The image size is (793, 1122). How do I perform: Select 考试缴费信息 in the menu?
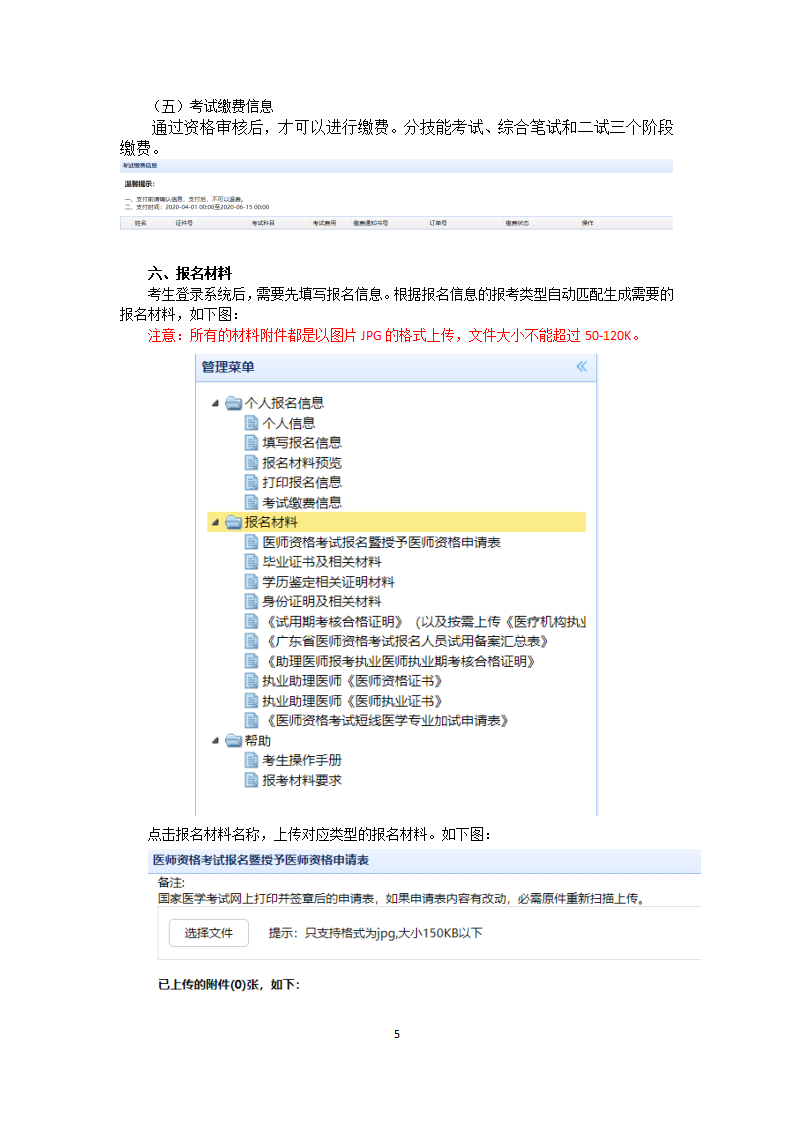301,502
